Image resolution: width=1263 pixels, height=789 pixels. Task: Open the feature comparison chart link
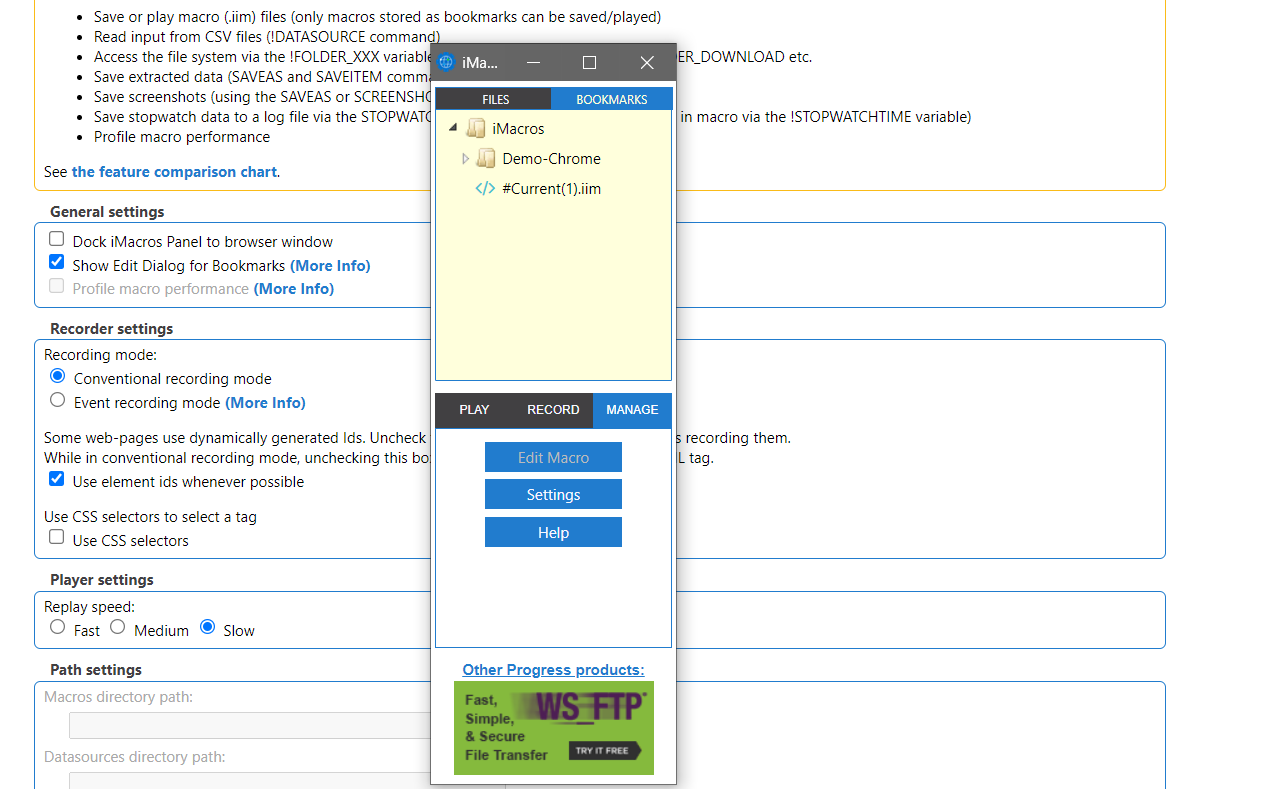pos(174,172)
